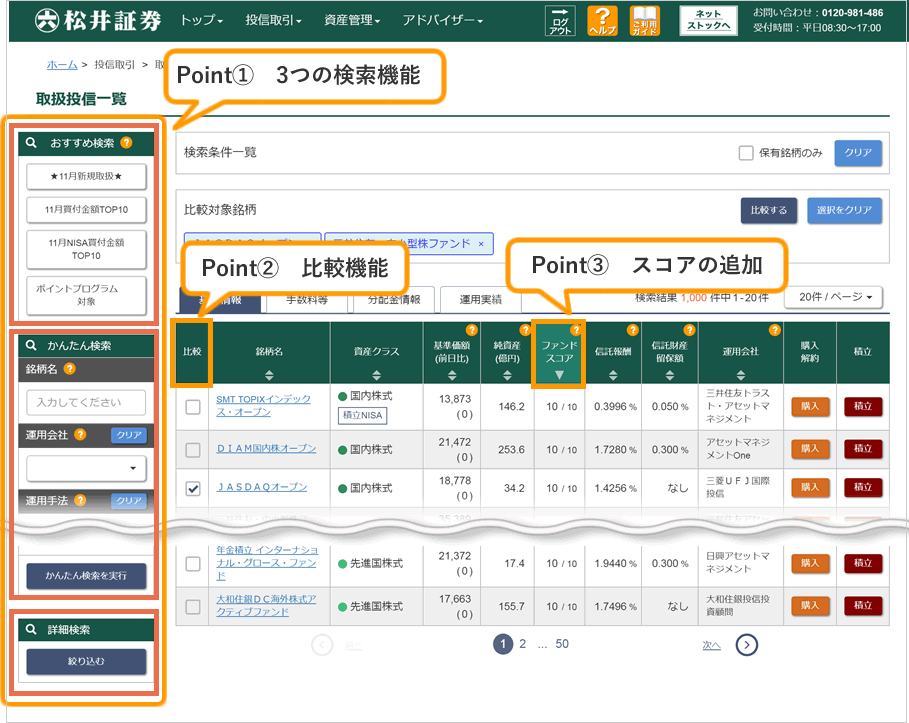This screenshot has width=909, height=723.
Task: Uncheck compare box for JASDAQオープン
Action: (192, 488)
